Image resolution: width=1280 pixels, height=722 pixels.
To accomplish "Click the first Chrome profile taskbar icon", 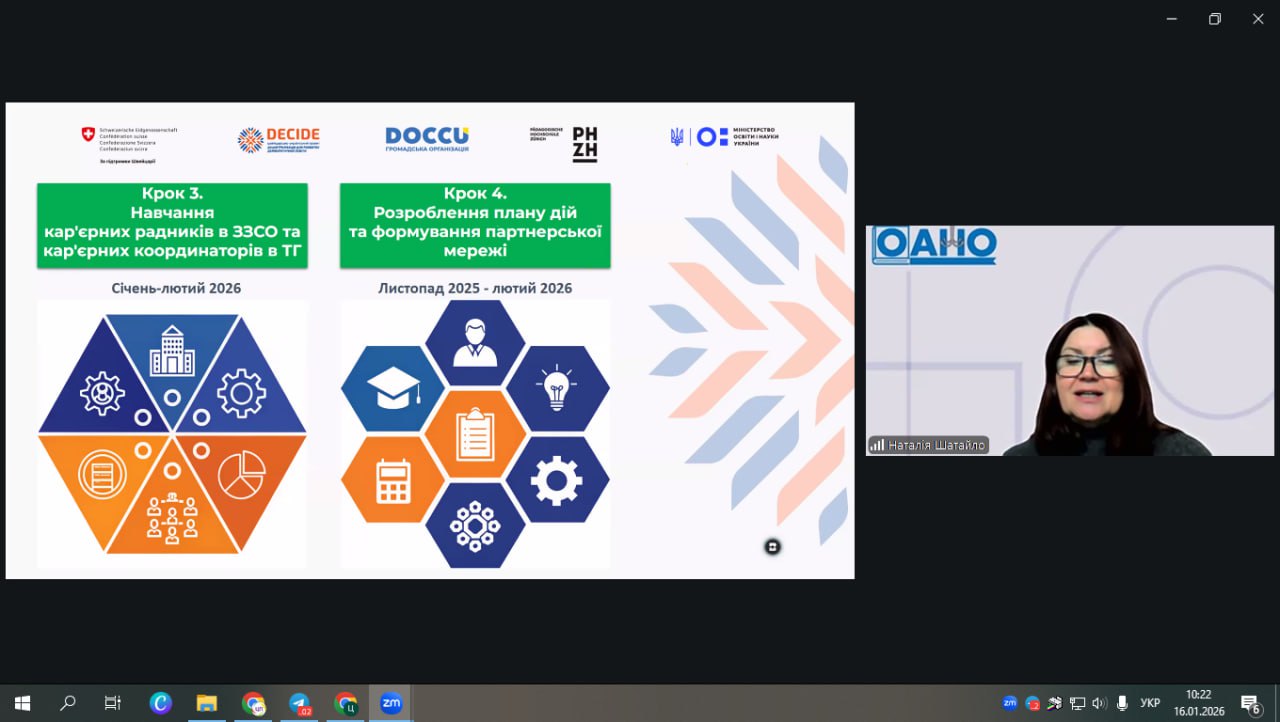I will pyautogui.click(x=253, y=703).
